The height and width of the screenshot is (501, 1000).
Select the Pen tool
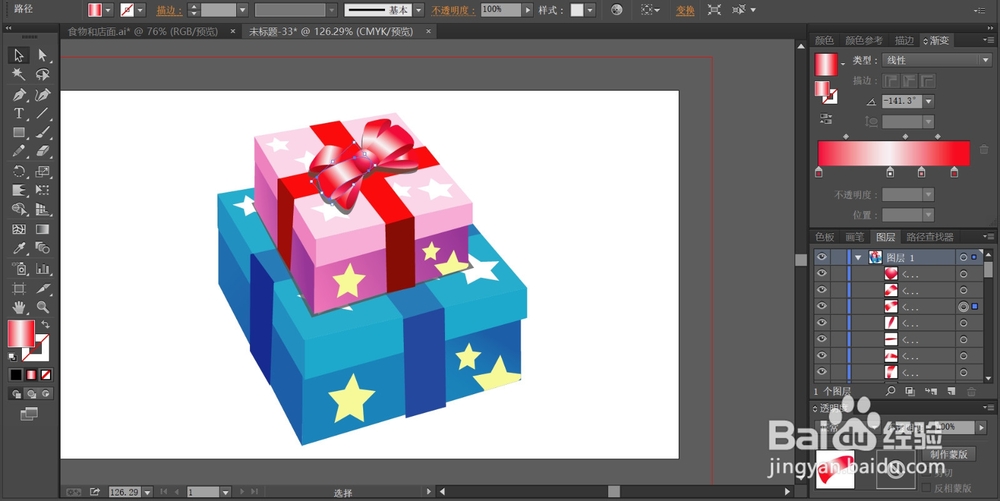[18, 95]
